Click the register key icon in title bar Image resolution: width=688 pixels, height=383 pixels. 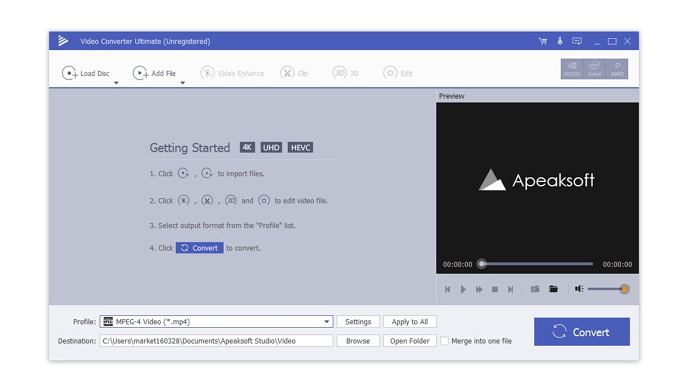click(x=560, y=41)
